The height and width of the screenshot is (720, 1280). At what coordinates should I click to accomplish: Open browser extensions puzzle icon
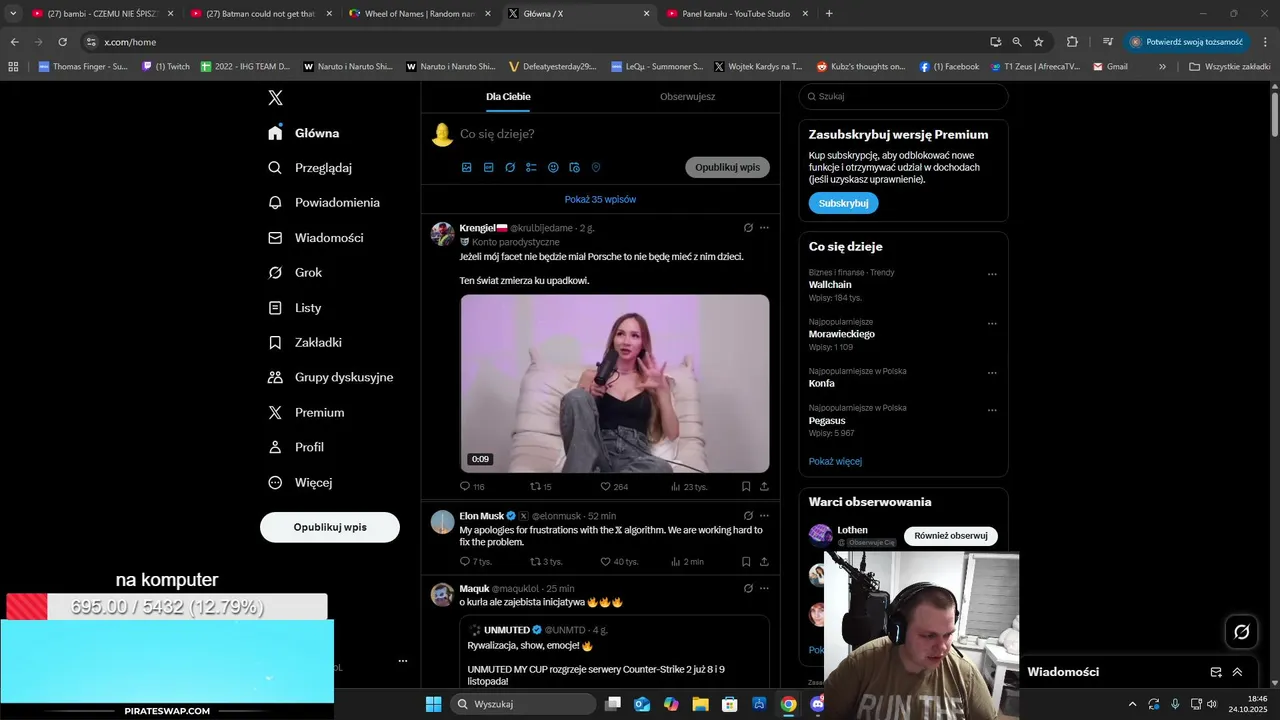(1072, 42)
